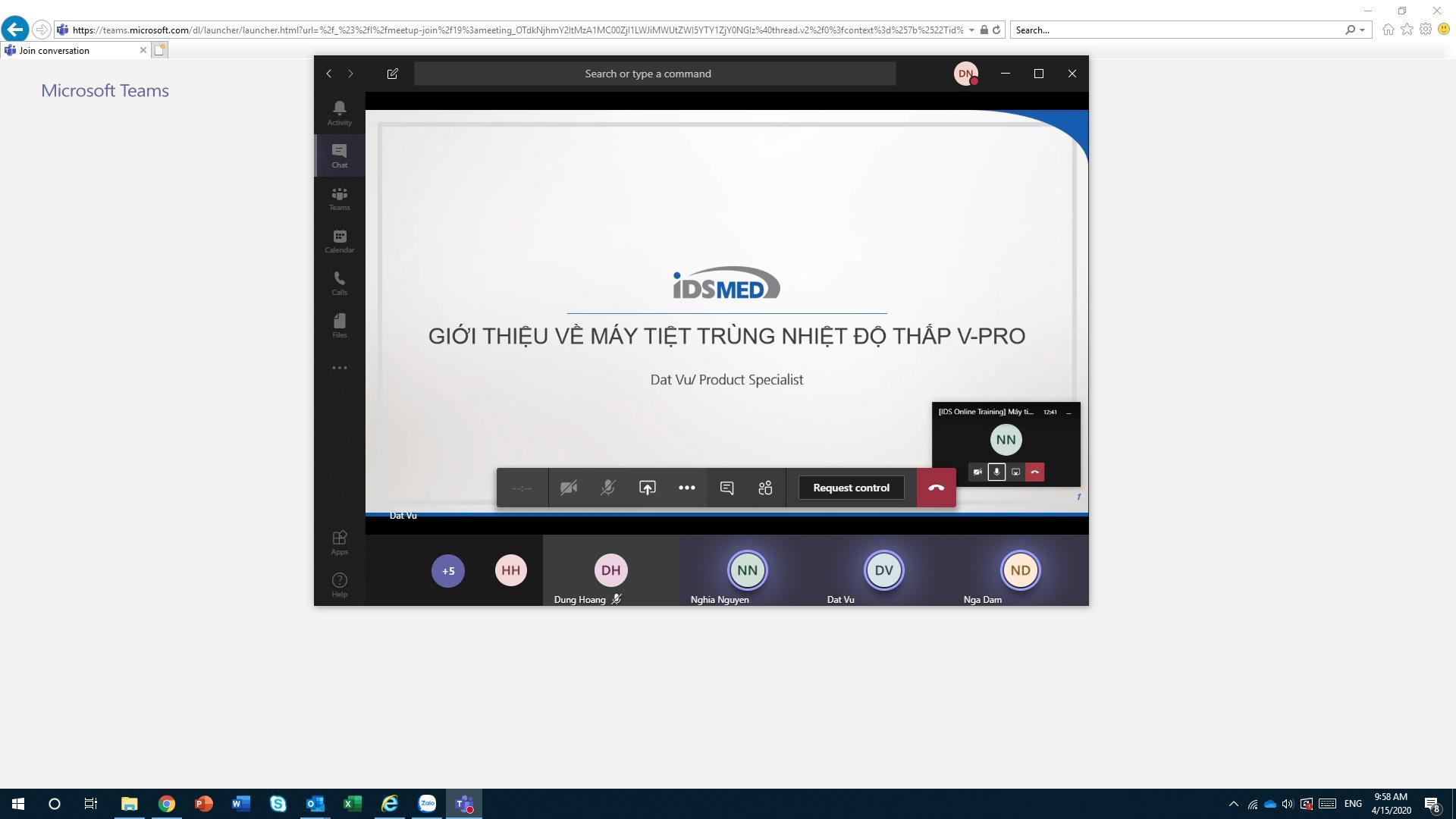Open Chrome from the taskbar
This screenshot has width=1456, height=819.
pos(167,804)
